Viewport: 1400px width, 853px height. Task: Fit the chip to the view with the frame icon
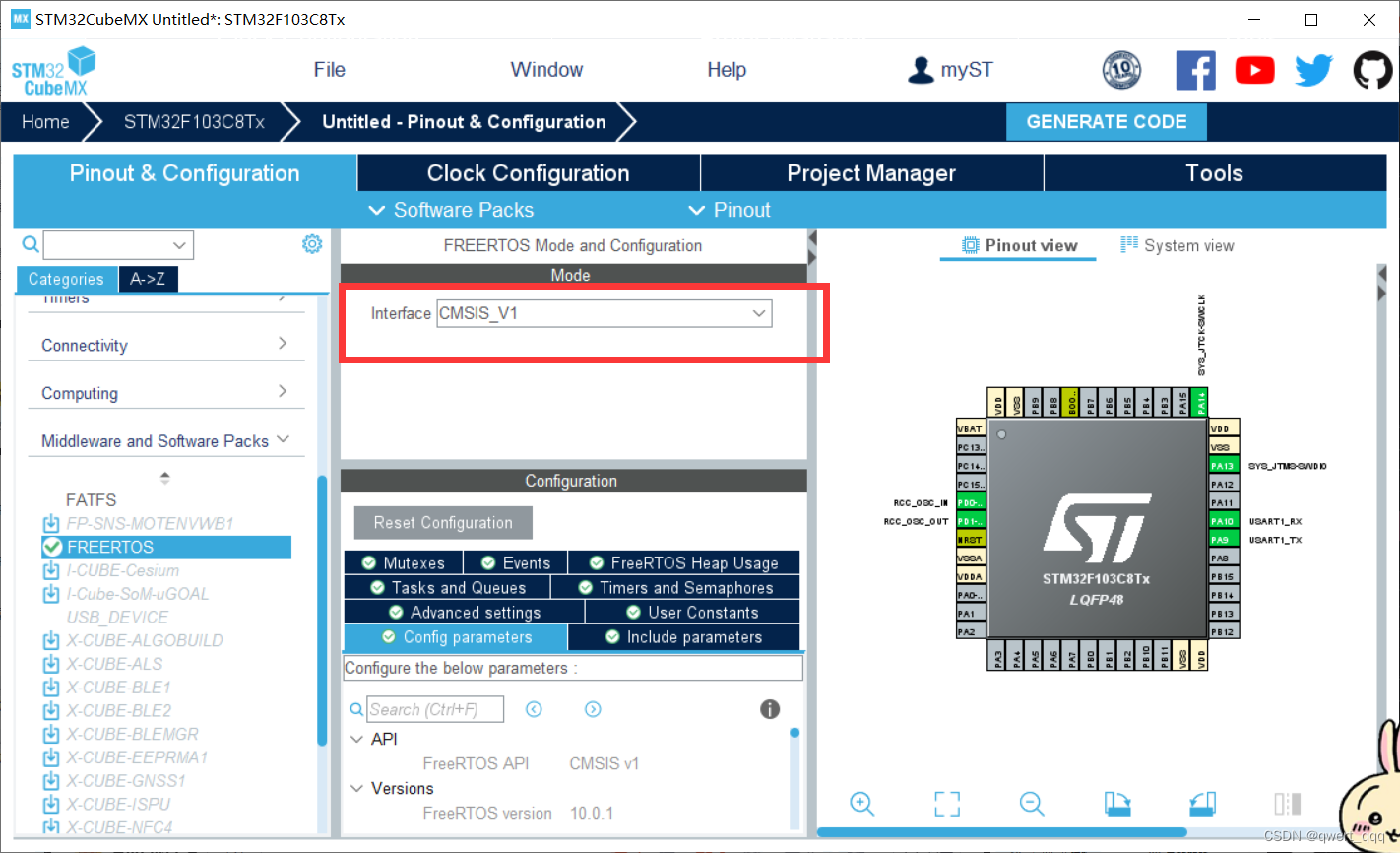[x=947, y=804]
